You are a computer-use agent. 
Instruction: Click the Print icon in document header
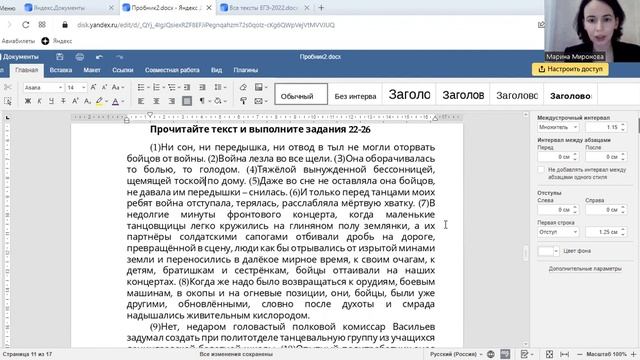pos(80,57)
